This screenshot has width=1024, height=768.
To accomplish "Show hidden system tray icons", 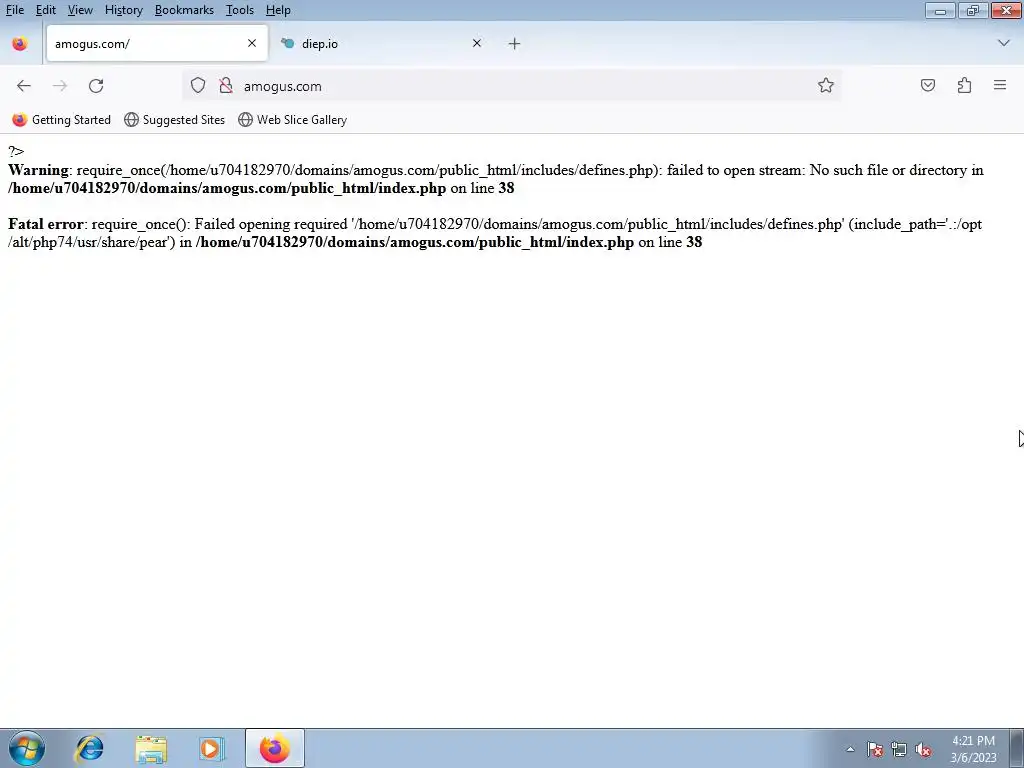I will click(x=850, y=749).
